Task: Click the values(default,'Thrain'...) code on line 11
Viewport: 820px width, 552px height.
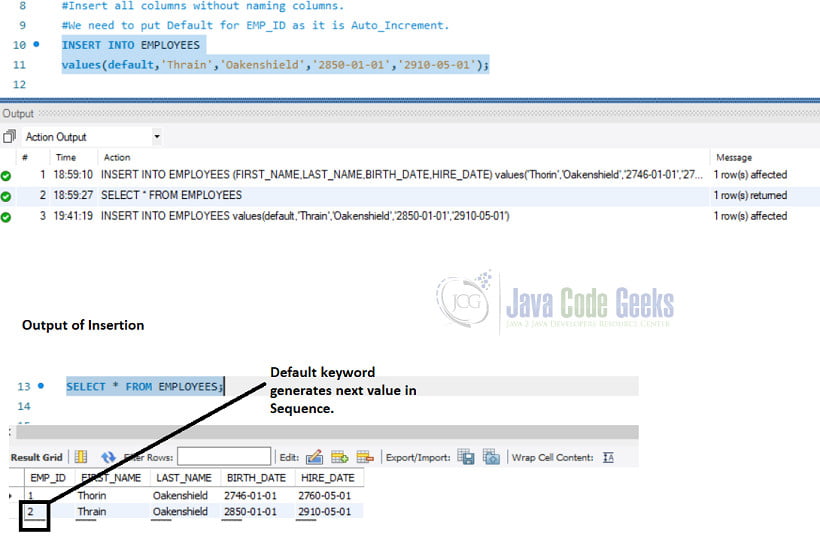Action: [x=275, y=65]
